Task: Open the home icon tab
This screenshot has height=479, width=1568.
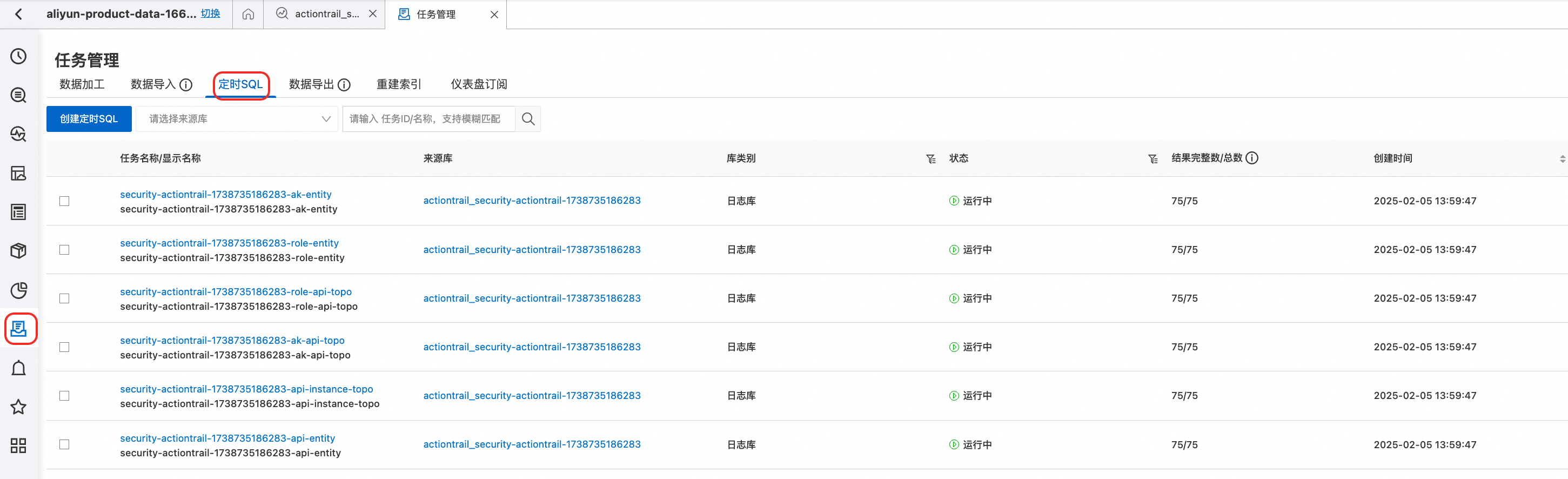Action: coord(248,14)
